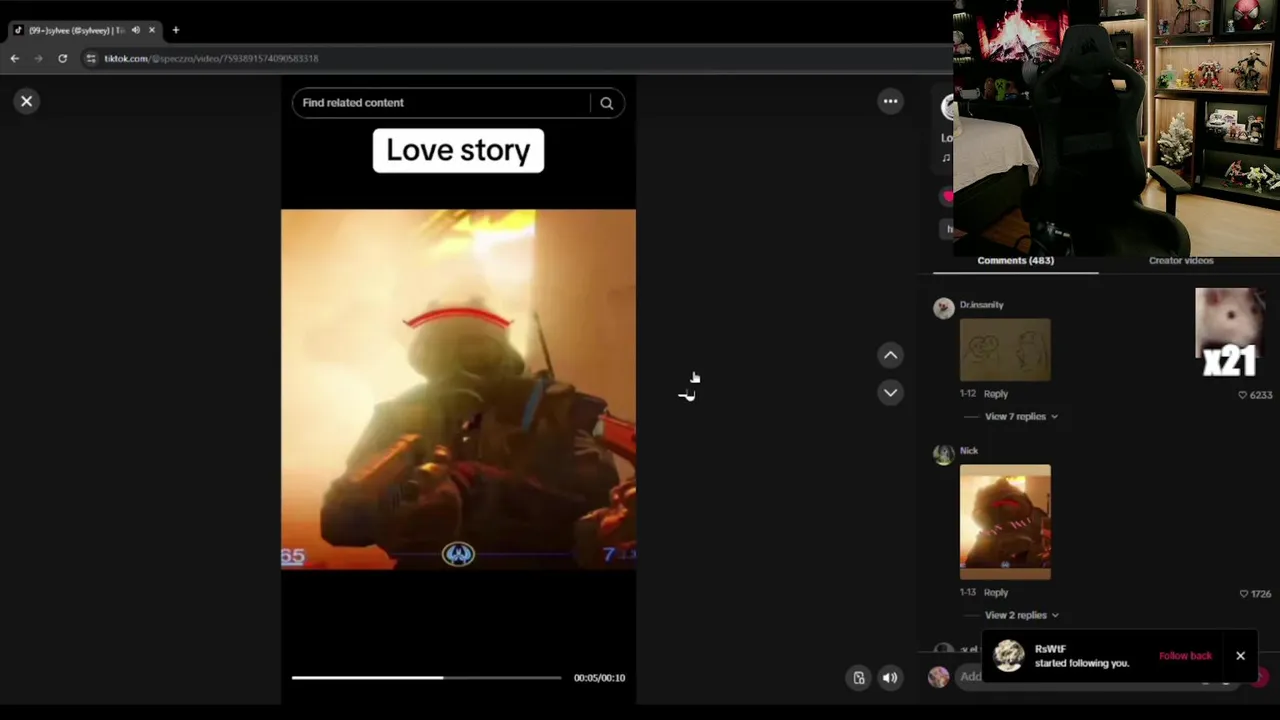This screenshot has width=1280, height=720.
Task: Click the search magnifier icon in Find related content
Action: [606, 103]
